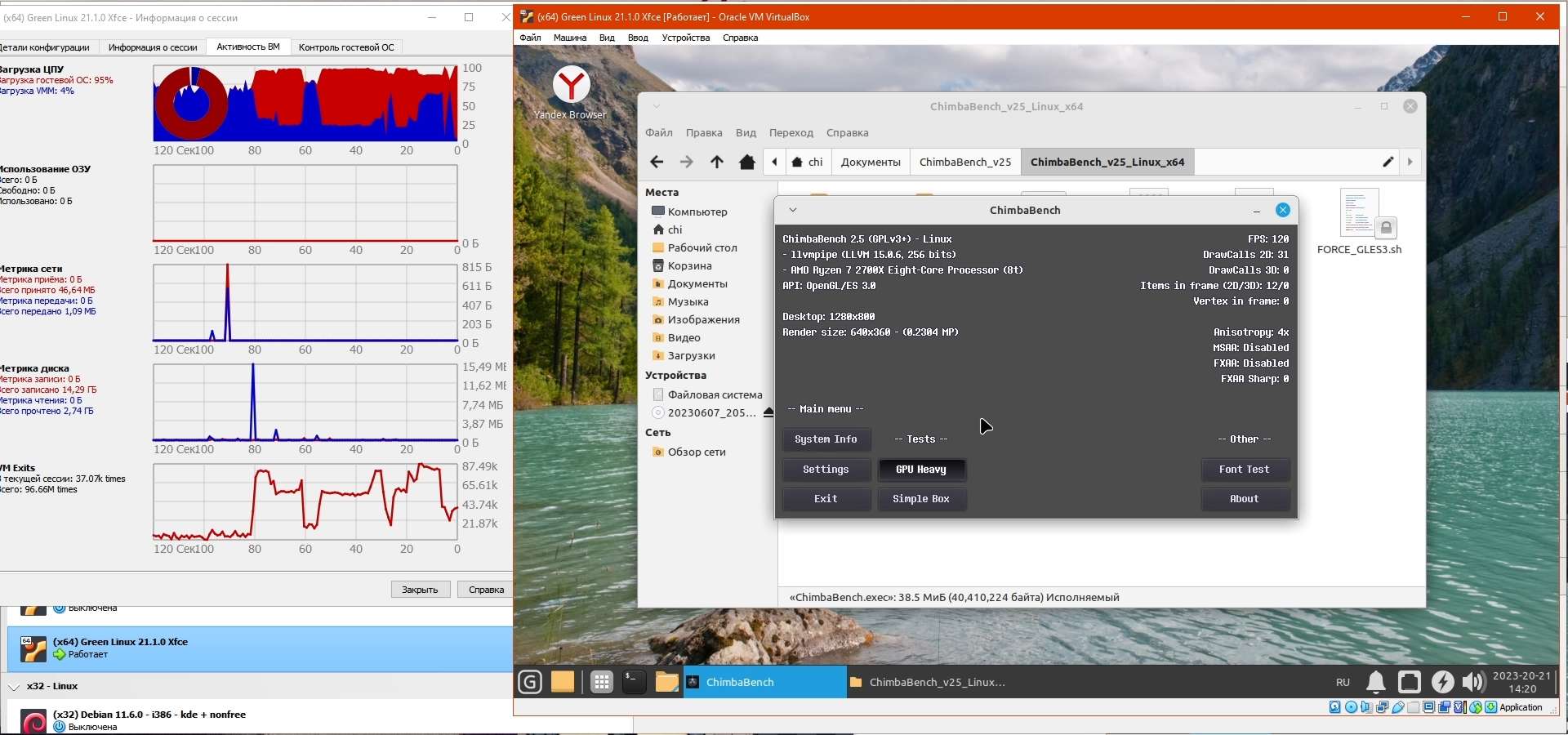Select the FORCE_GLES3.sh file
1568x735 pixels.
coord(1360,222)
